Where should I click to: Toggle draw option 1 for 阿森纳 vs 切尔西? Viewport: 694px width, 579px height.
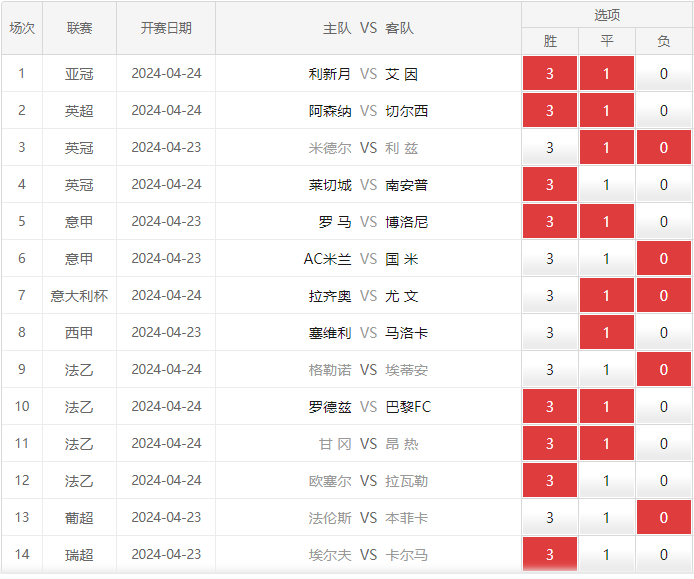click(607, 110)
